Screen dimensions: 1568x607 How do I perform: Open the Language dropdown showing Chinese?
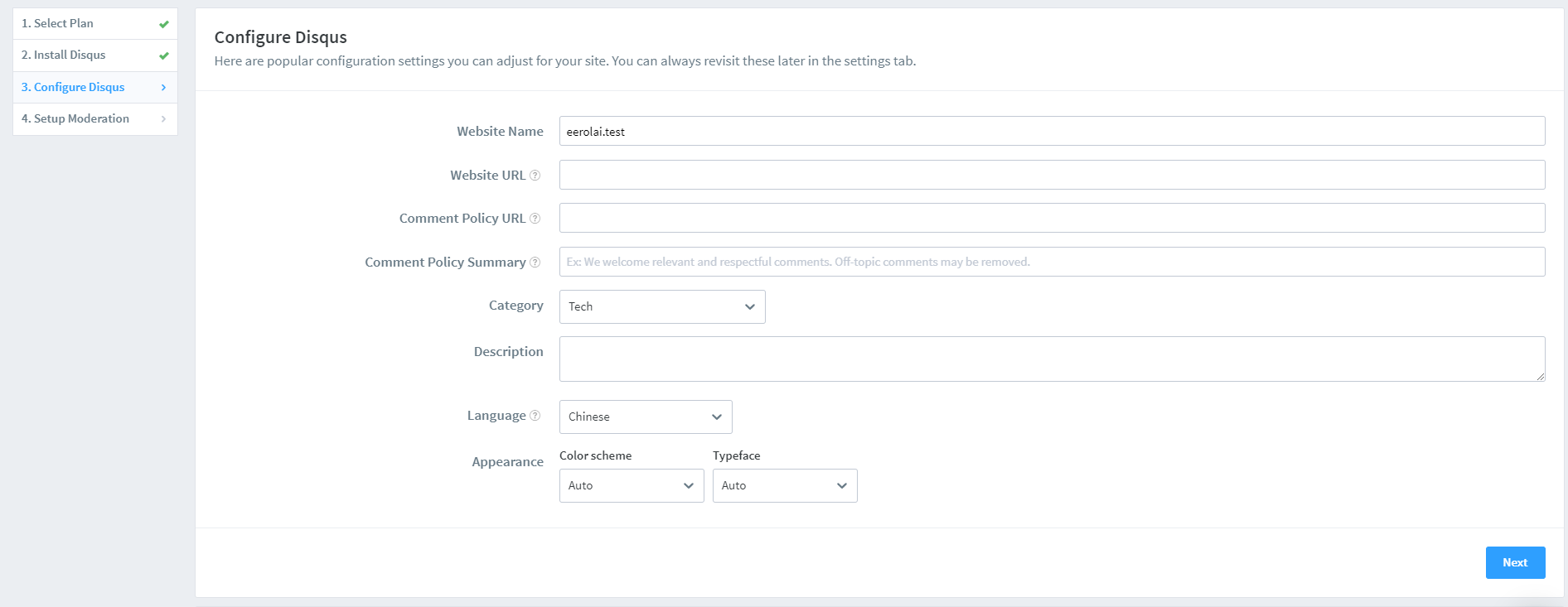(646, 417)
